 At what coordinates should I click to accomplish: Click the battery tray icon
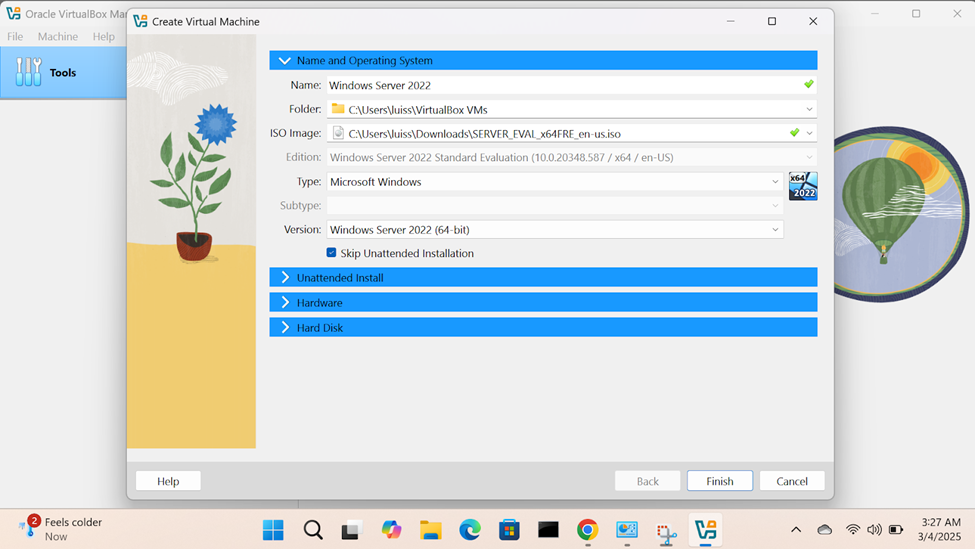[x=896, y=530]
